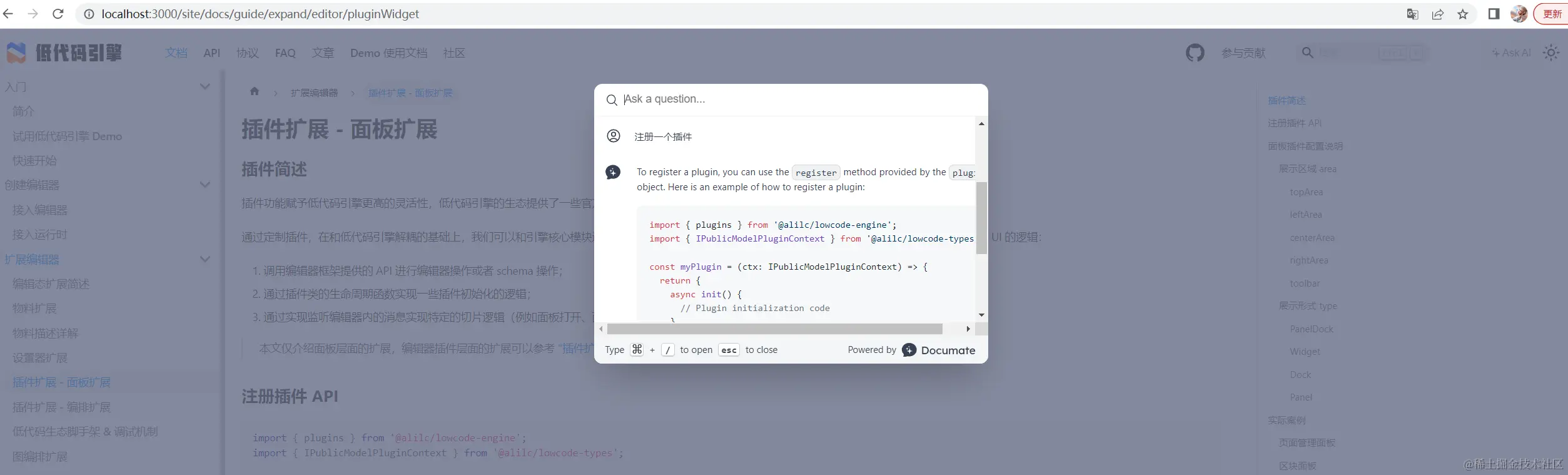1568x475 pixels.
Task: Jump to Widget in table of contents
Action: [1305, 352]
